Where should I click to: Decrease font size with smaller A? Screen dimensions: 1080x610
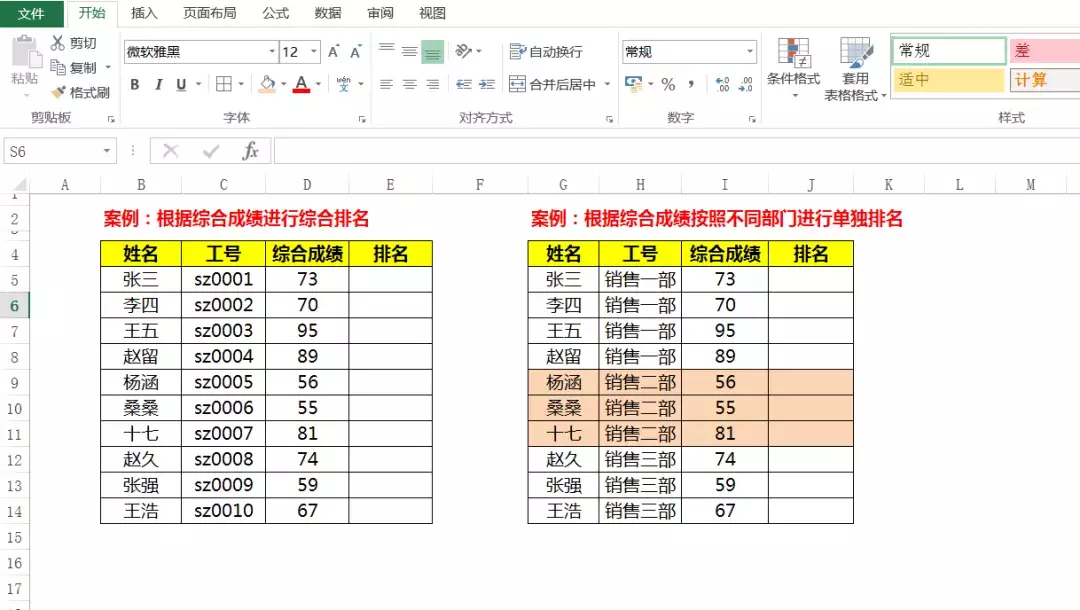point(355,52)
